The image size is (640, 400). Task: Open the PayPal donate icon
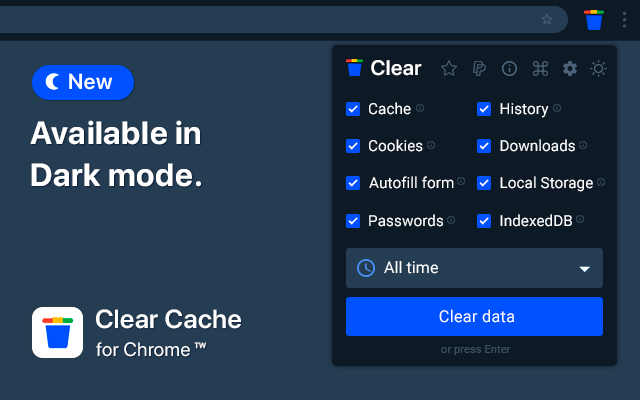point(480,68)
